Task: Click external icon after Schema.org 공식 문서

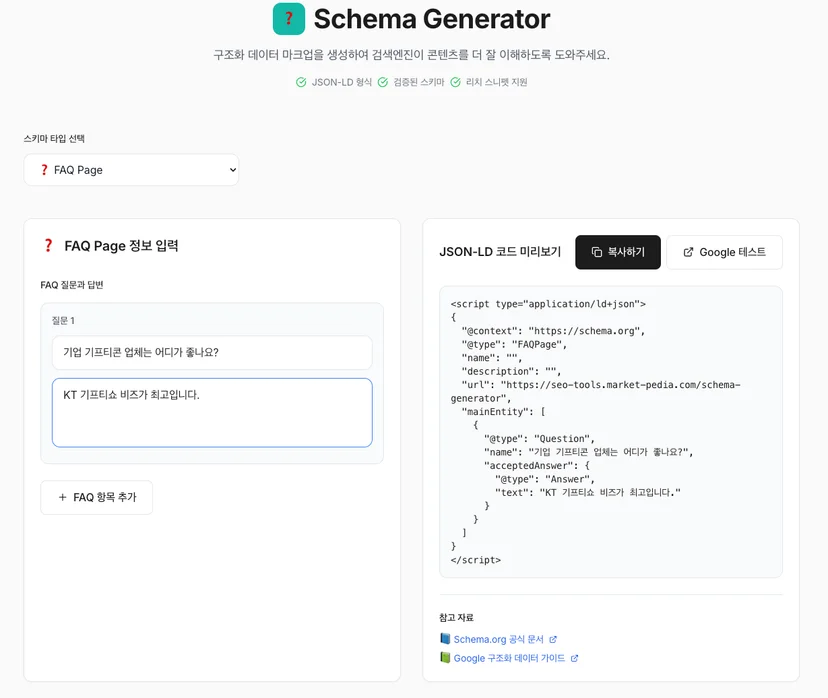Action: pos(553,639)
